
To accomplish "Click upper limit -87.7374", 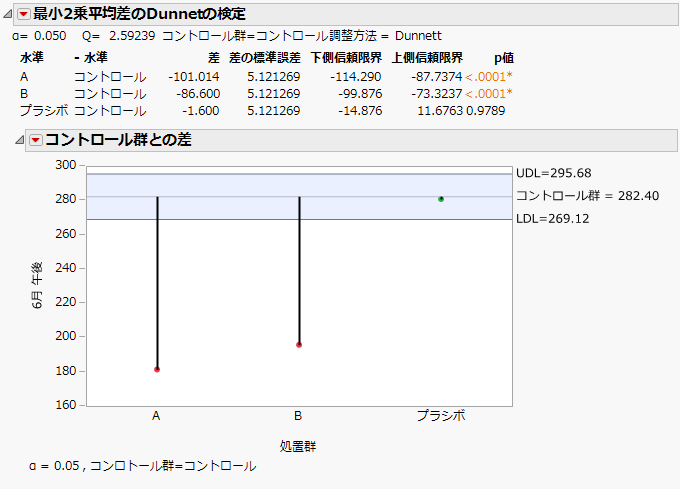I will pos(437,77).
